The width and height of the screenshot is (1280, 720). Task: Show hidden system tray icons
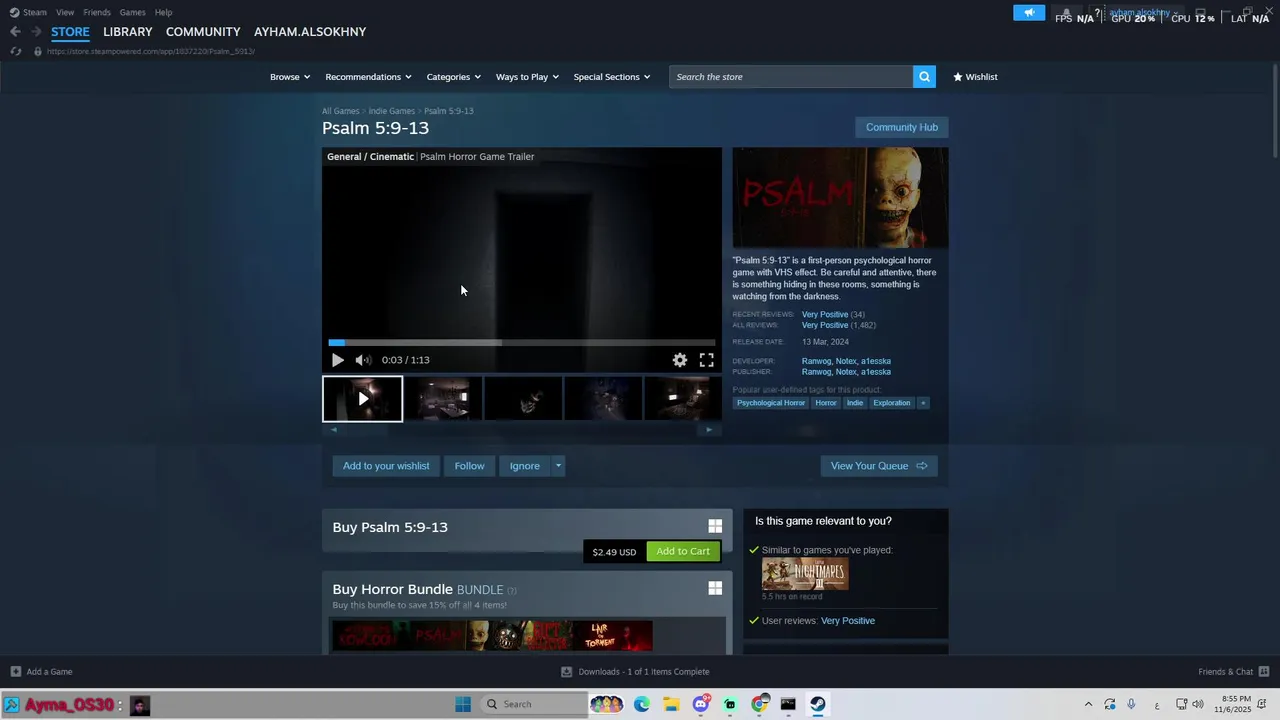click(x=1088, y=704)
